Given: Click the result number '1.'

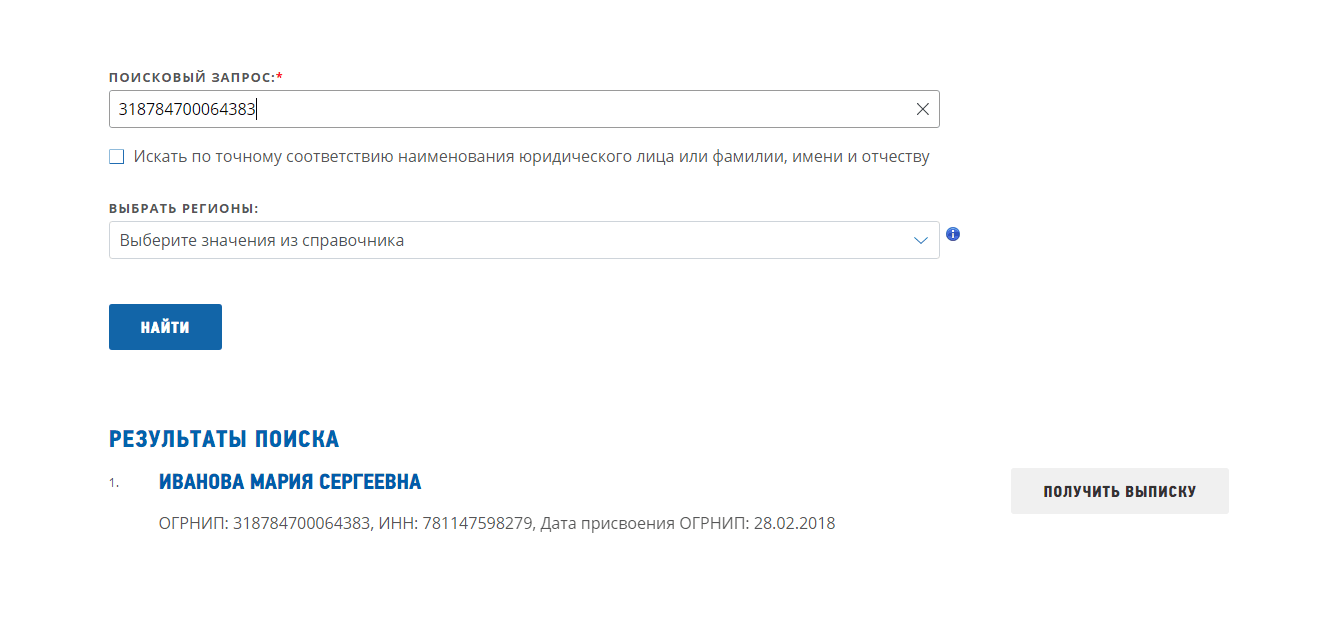Looking at the screenshot, I should click(x=114, y=483).
